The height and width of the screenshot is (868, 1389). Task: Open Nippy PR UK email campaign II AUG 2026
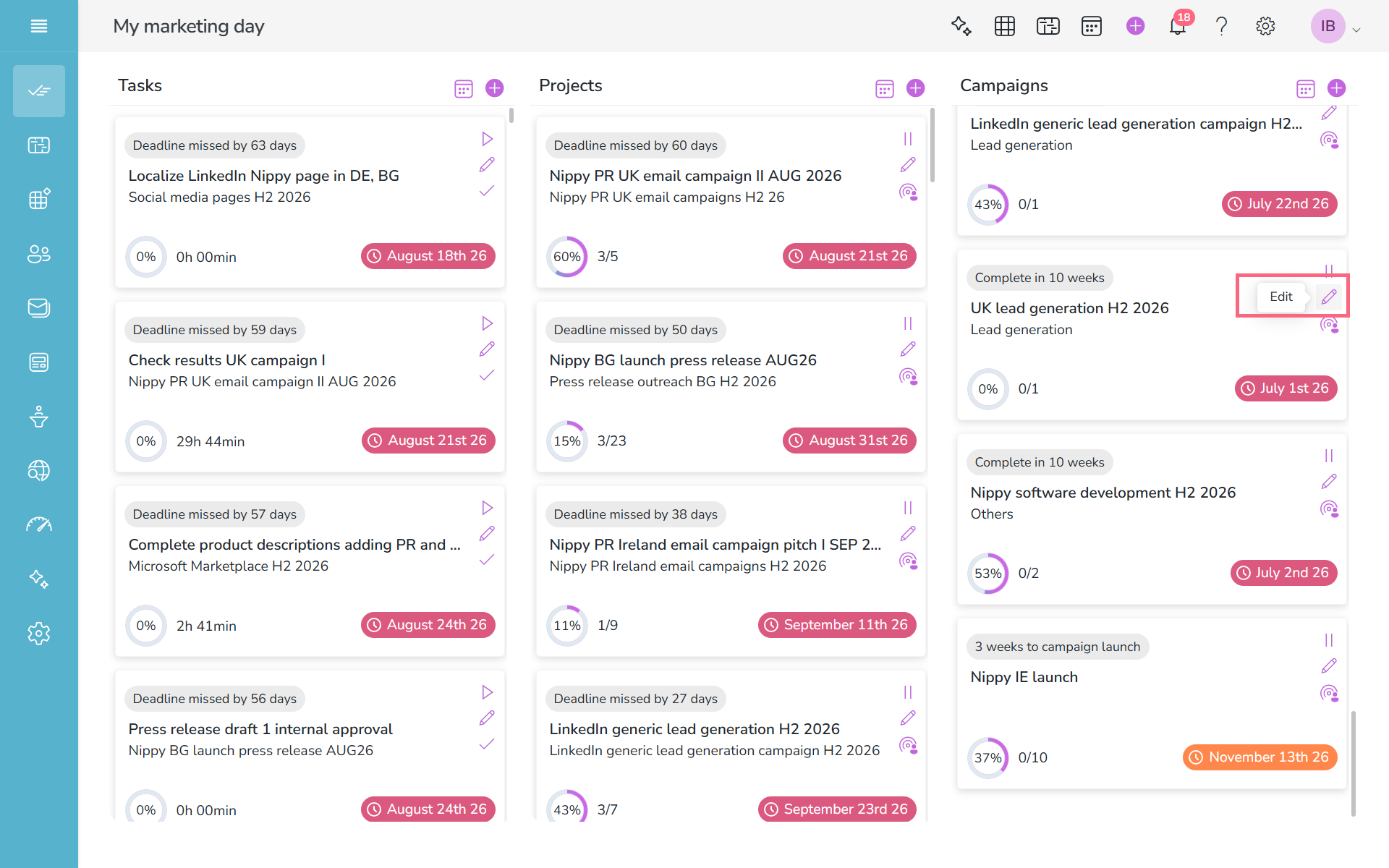(x=695, y=176)
